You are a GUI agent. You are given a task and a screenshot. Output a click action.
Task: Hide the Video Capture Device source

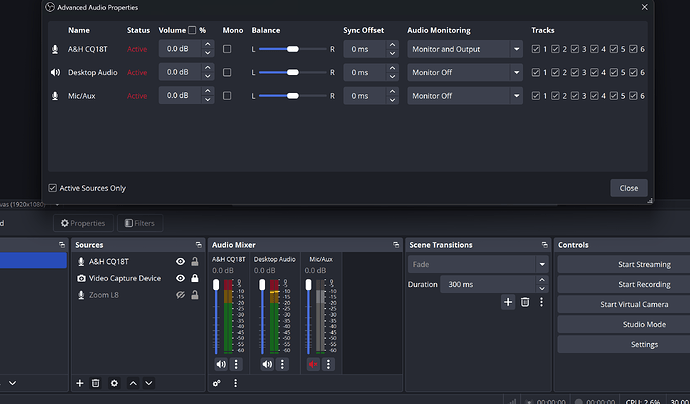tap(180, 278)
